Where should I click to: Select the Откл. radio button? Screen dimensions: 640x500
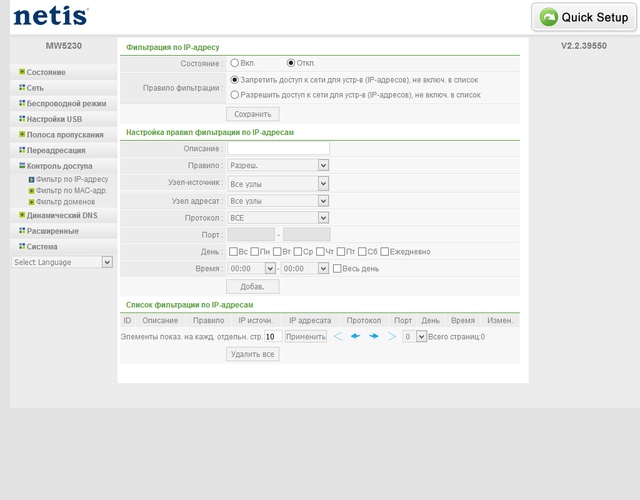[x=291, y=63]
